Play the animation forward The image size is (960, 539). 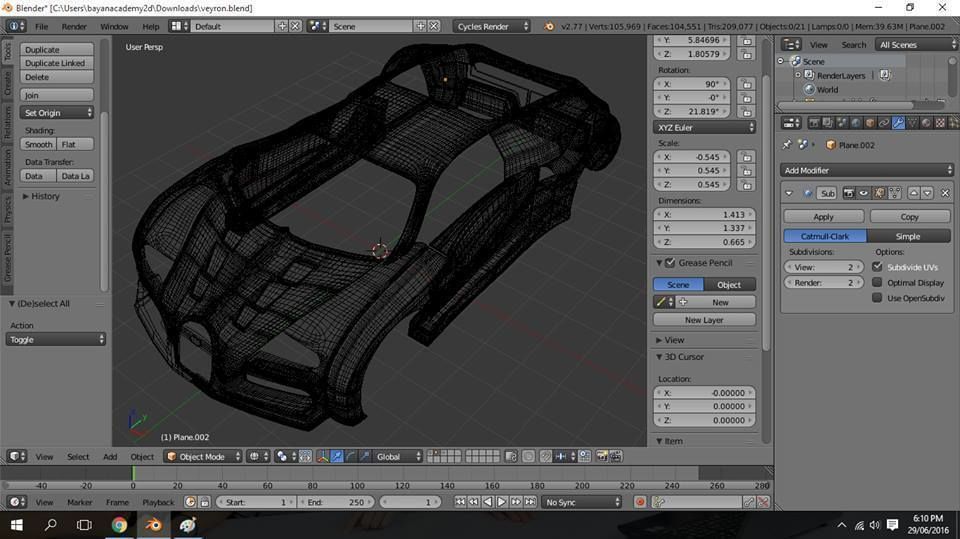point(501,502)
